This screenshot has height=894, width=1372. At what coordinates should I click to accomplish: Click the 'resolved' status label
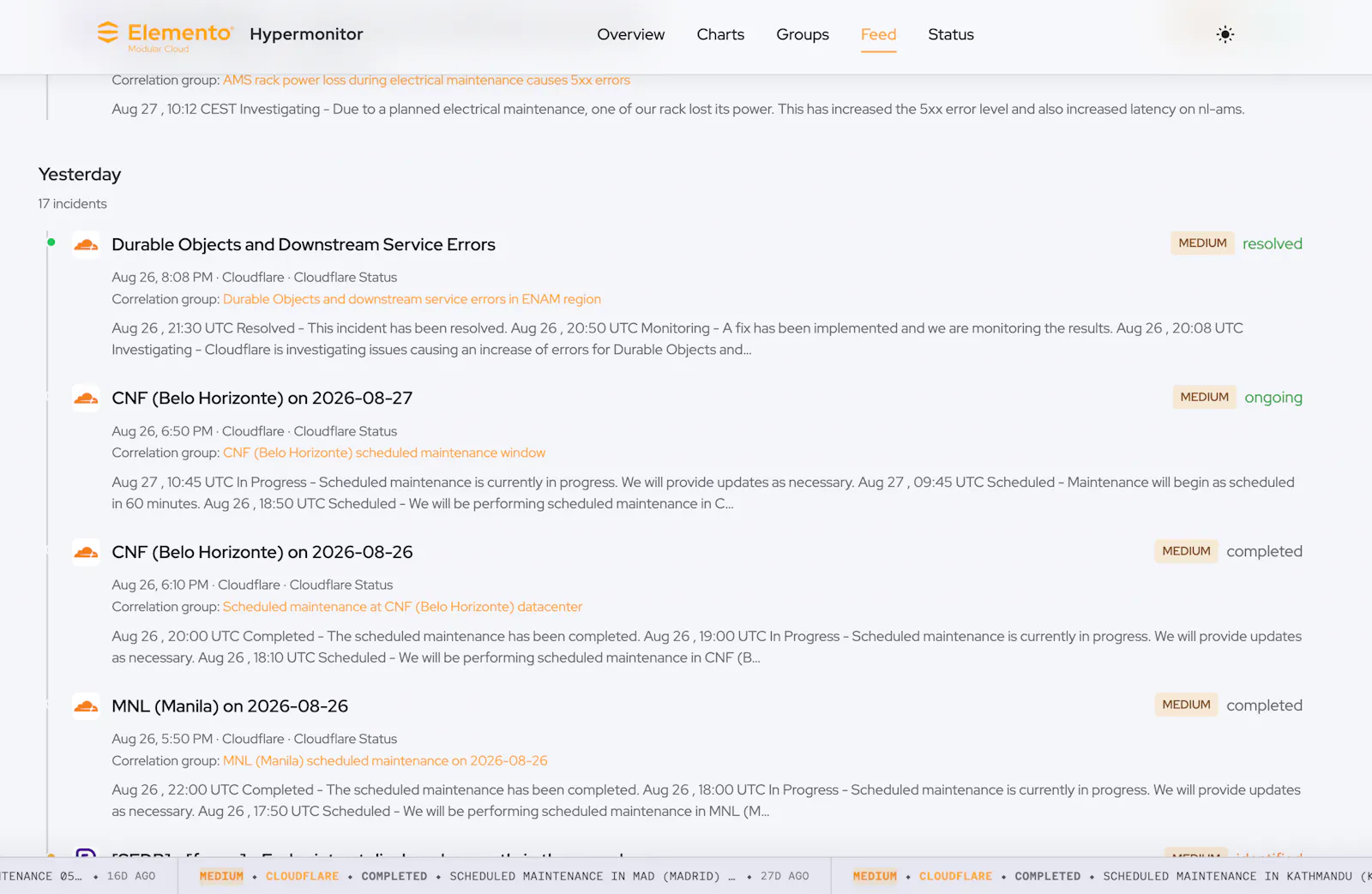[1273, 243]
